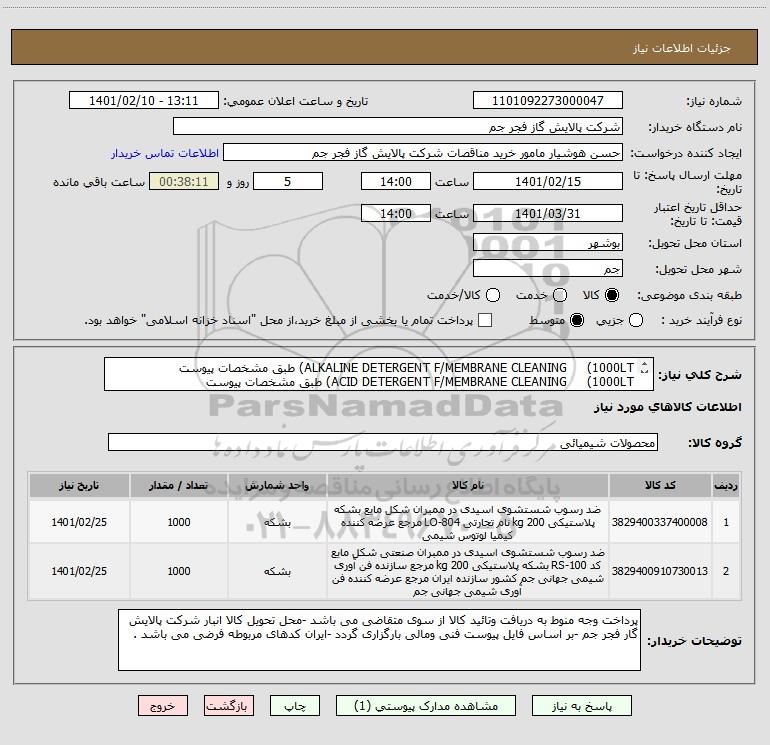Viewport: 770px width, 745px height.
Task: Click the buyer notes text area توضیحات خریدار
Action: [x=379, y=640]
